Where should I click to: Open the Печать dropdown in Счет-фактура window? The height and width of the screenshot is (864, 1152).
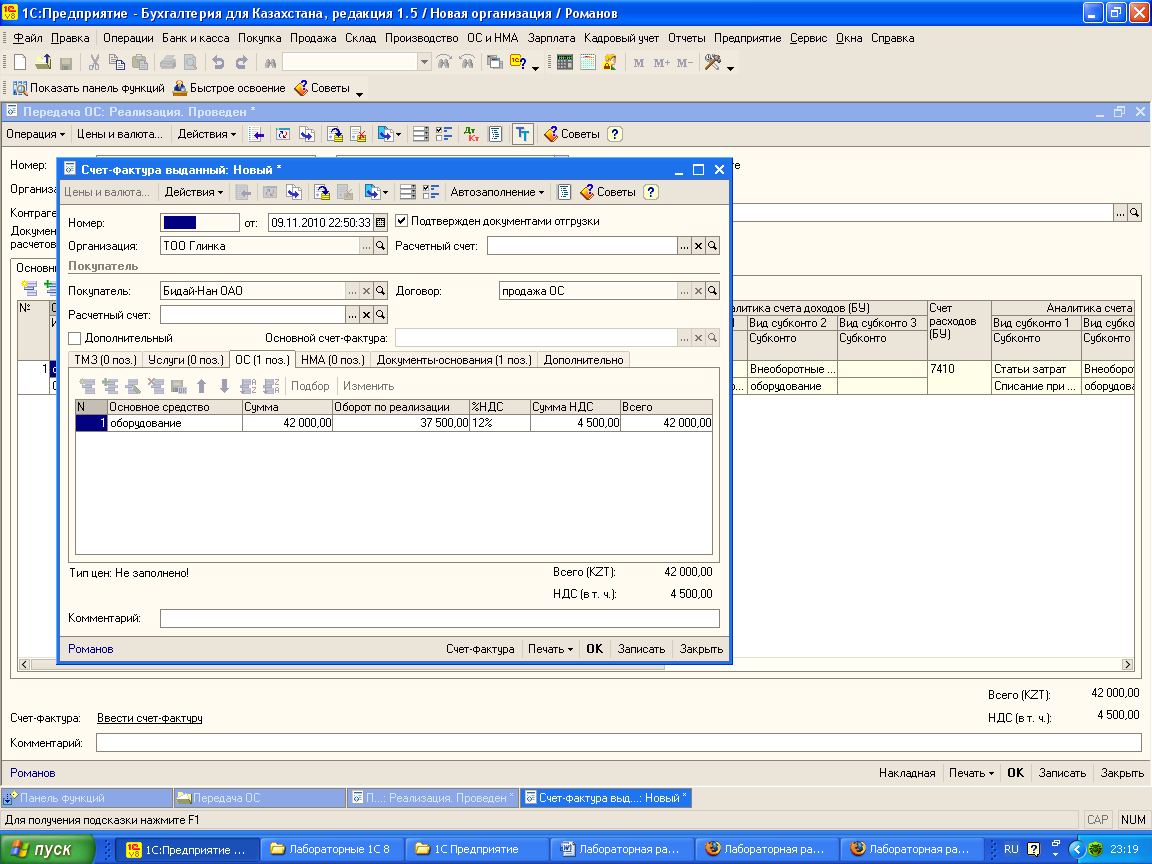[x=550, y=649]
